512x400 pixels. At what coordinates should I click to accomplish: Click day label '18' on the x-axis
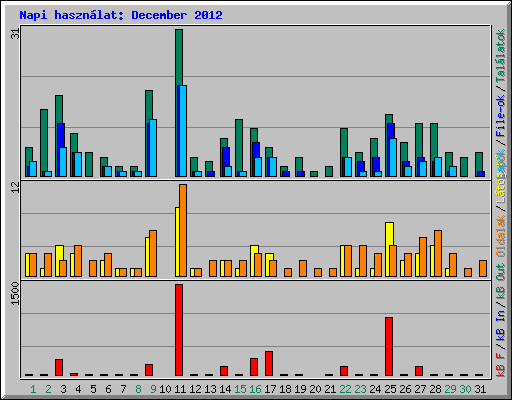tap(285, 389)
